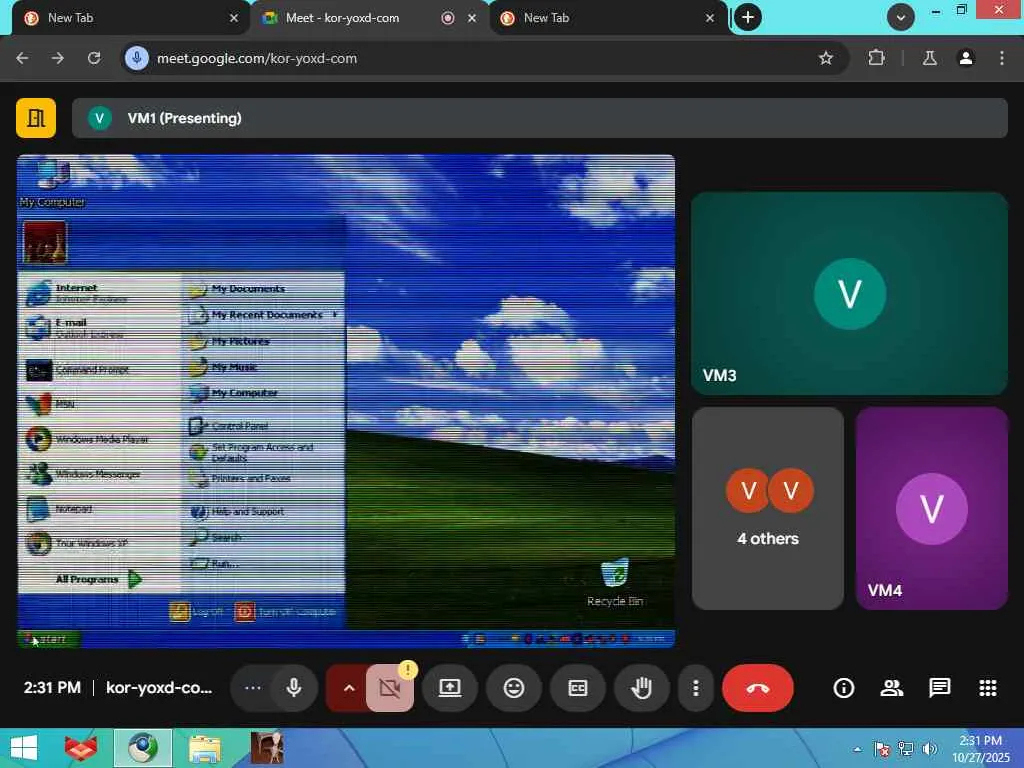
Task: Click the presented Windows XP screen share
Action: click(x=346, y=401)
